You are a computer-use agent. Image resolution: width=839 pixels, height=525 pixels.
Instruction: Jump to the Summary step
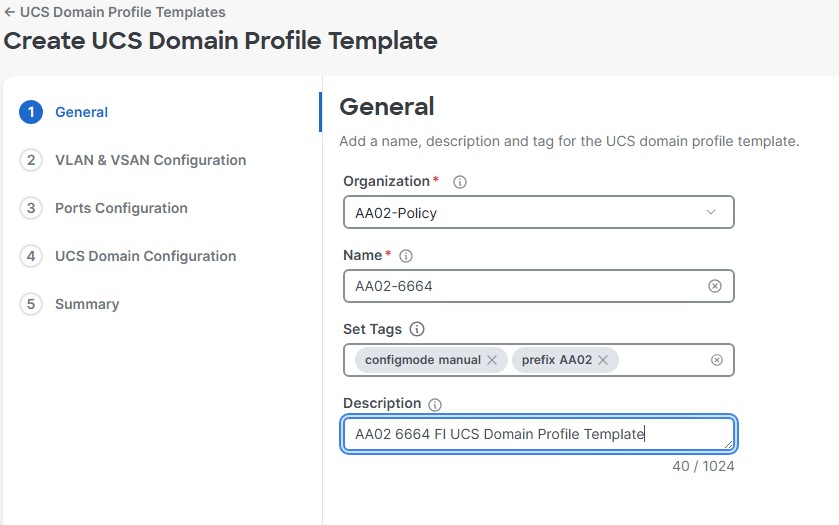click(x=87, y=304)
